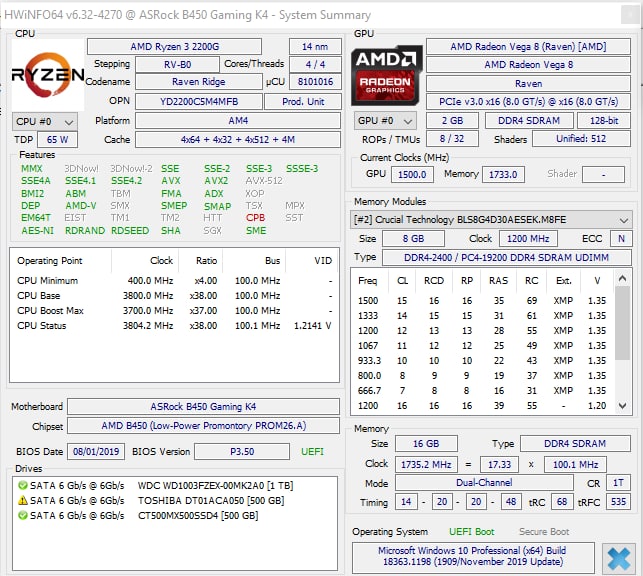Select the CPU Minimum row
This screenshot has height=576, width=643.
click(x=174, y=280)
